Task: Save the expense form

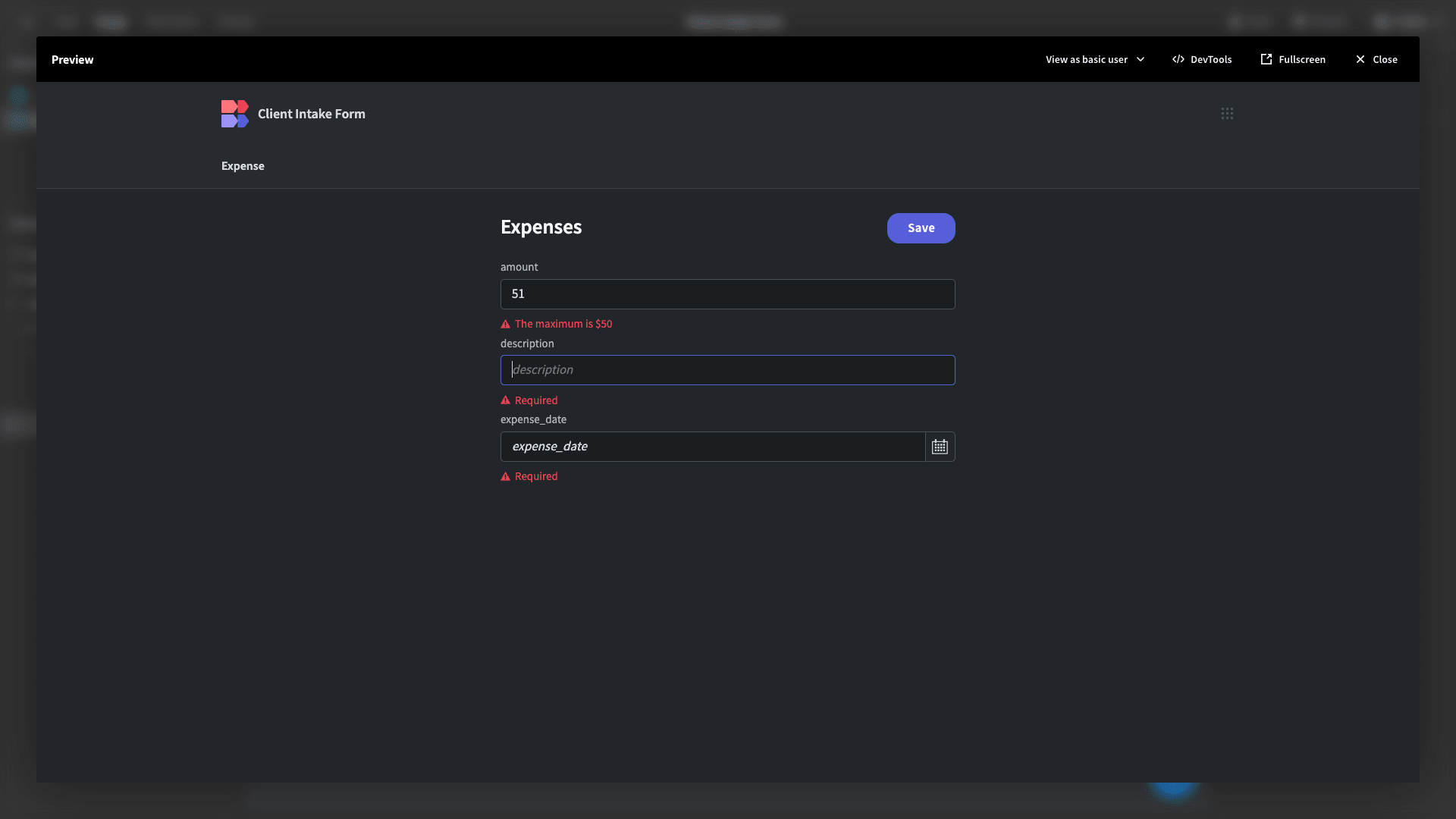Action: click(x=921, y=228)
